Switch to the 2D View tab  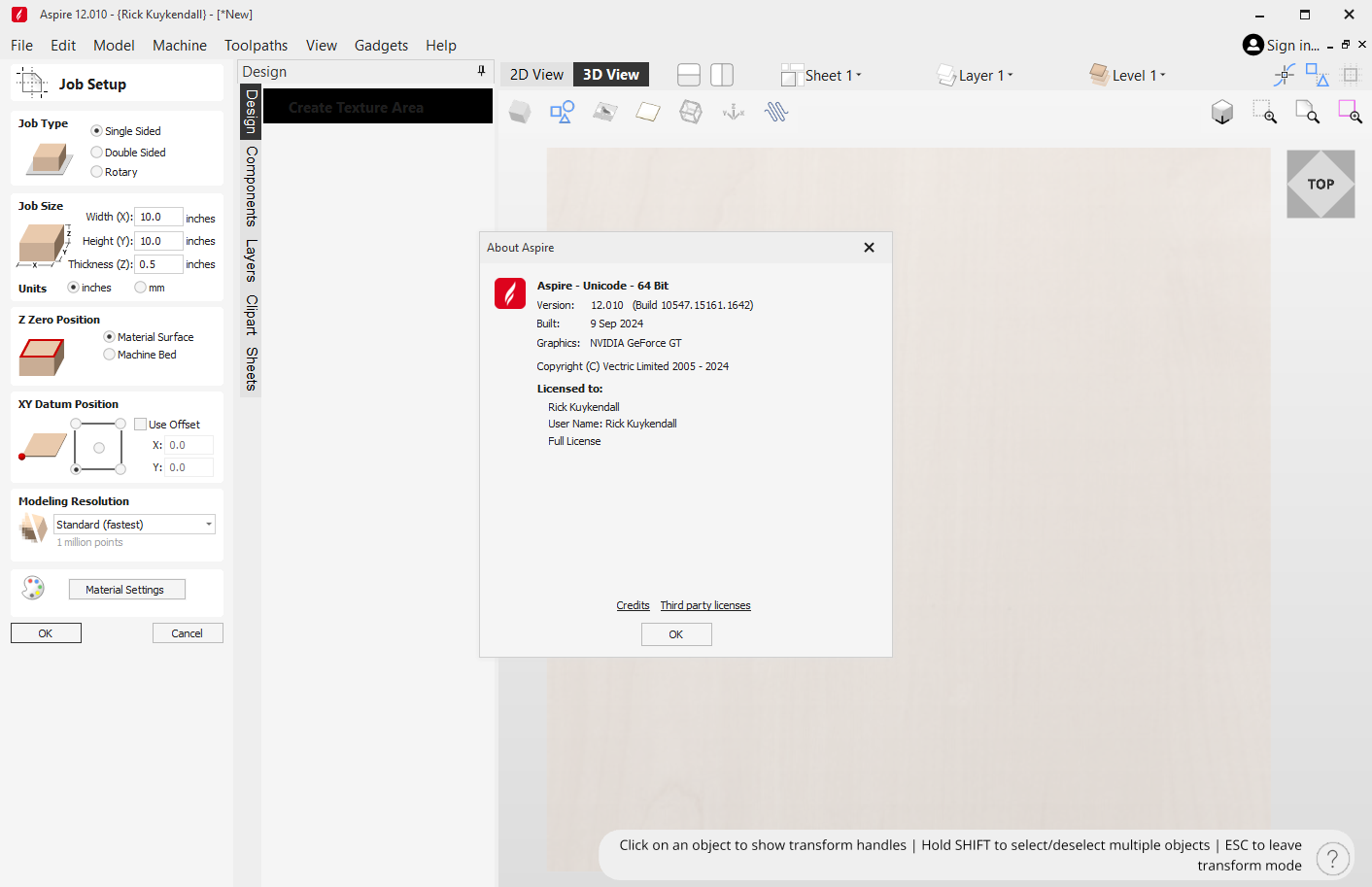(536, 75)
